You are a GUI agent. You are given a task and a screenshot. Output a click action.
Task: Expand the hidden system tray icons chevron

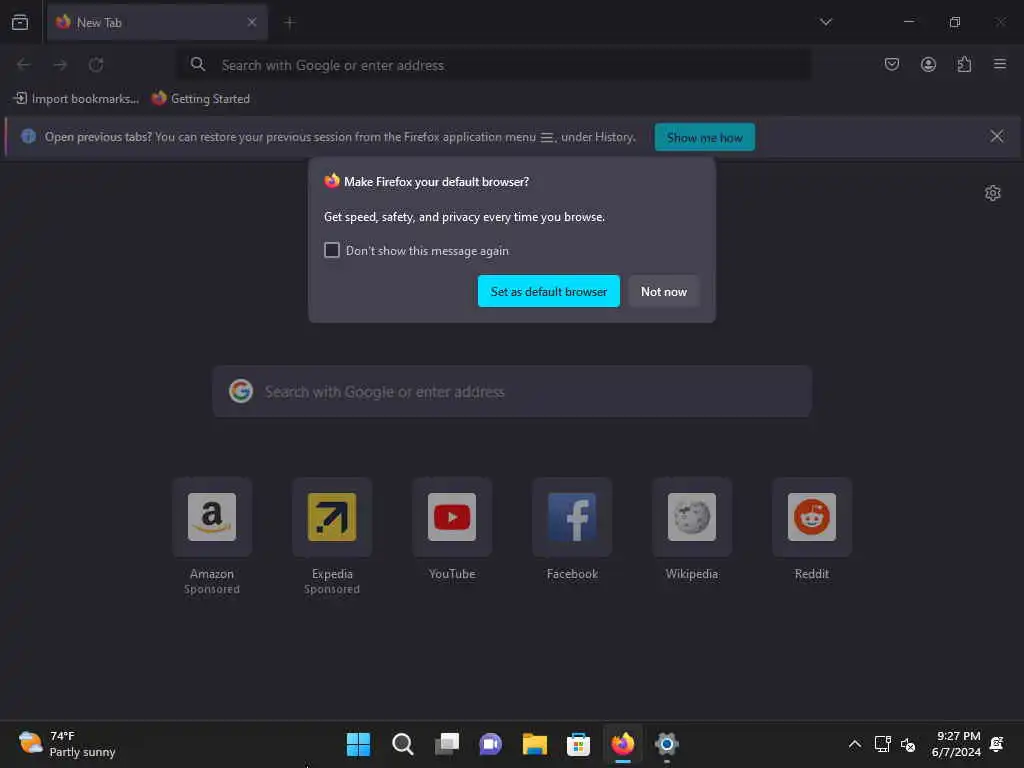coord(854,744)
